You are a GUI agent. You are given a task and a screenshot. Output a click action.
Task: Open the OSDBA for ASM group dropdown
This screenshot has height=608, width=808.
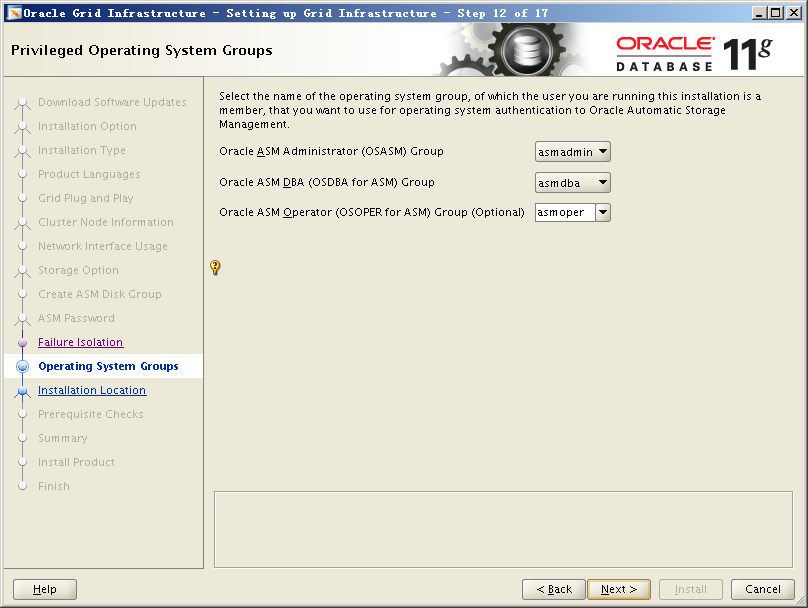[573, 182]
